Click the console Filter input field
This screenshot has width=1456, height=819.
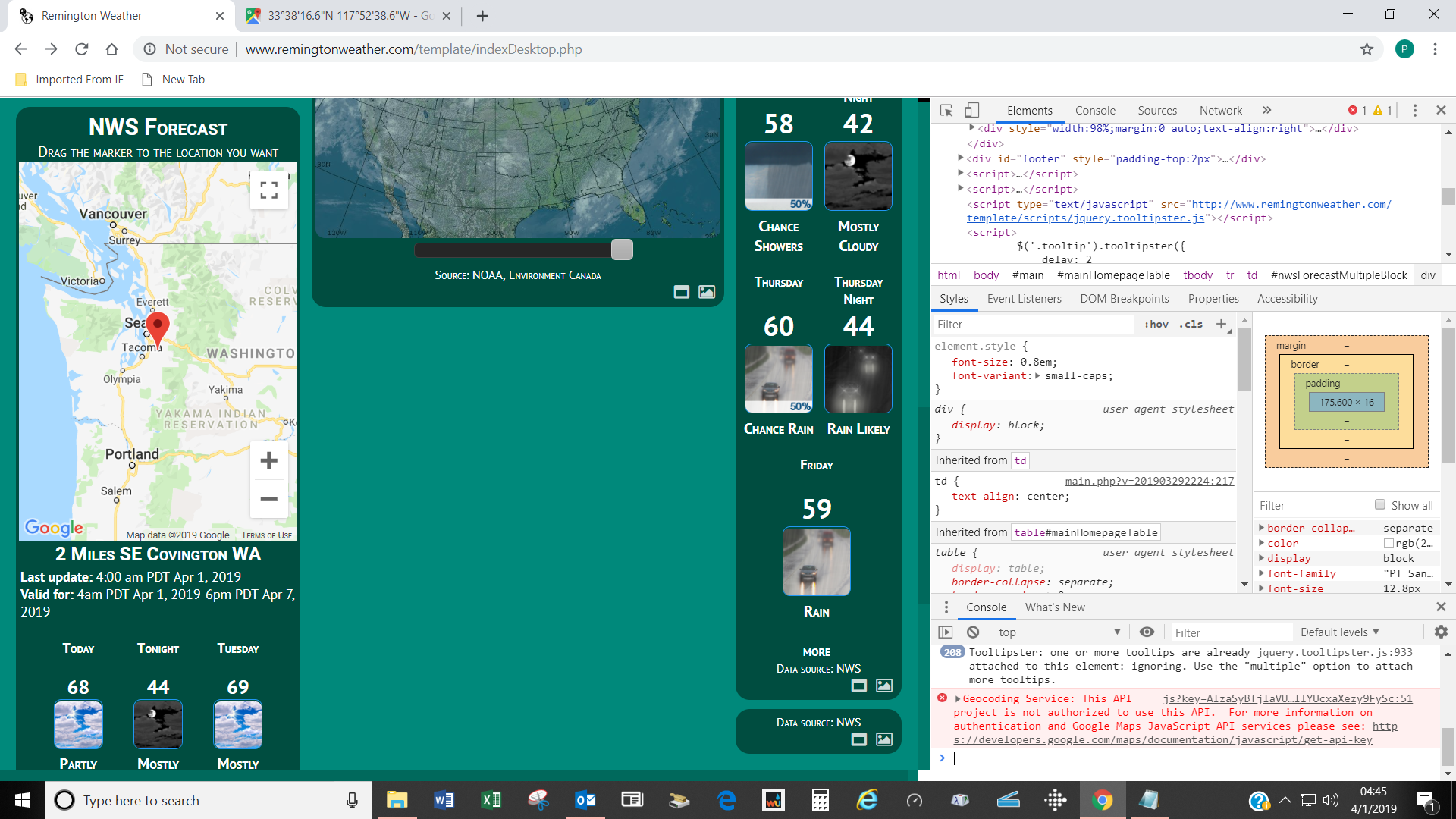coord(1231,632)
